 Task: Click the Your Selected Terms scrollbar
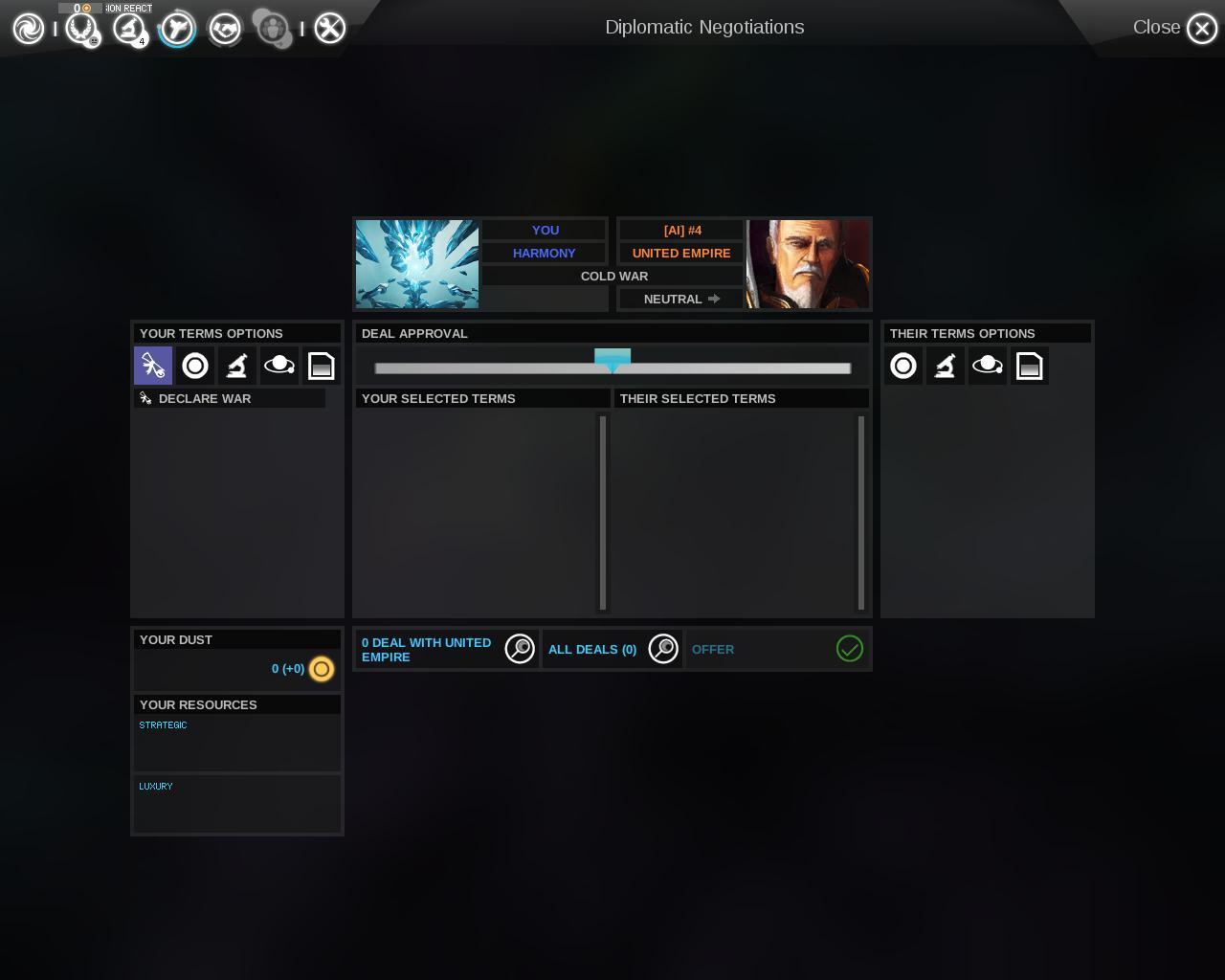tap(603, 512)
